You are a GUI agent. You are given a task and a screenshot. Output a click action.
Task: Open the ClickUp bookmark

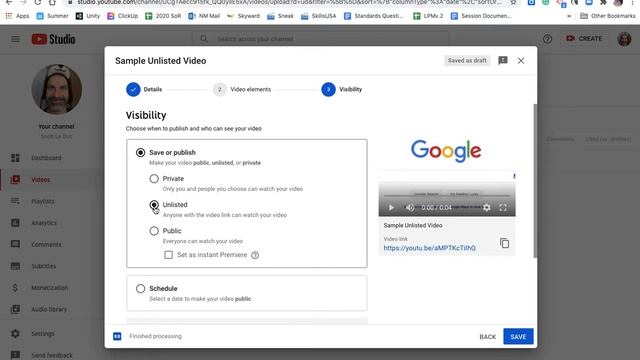[x=123, y=16]
